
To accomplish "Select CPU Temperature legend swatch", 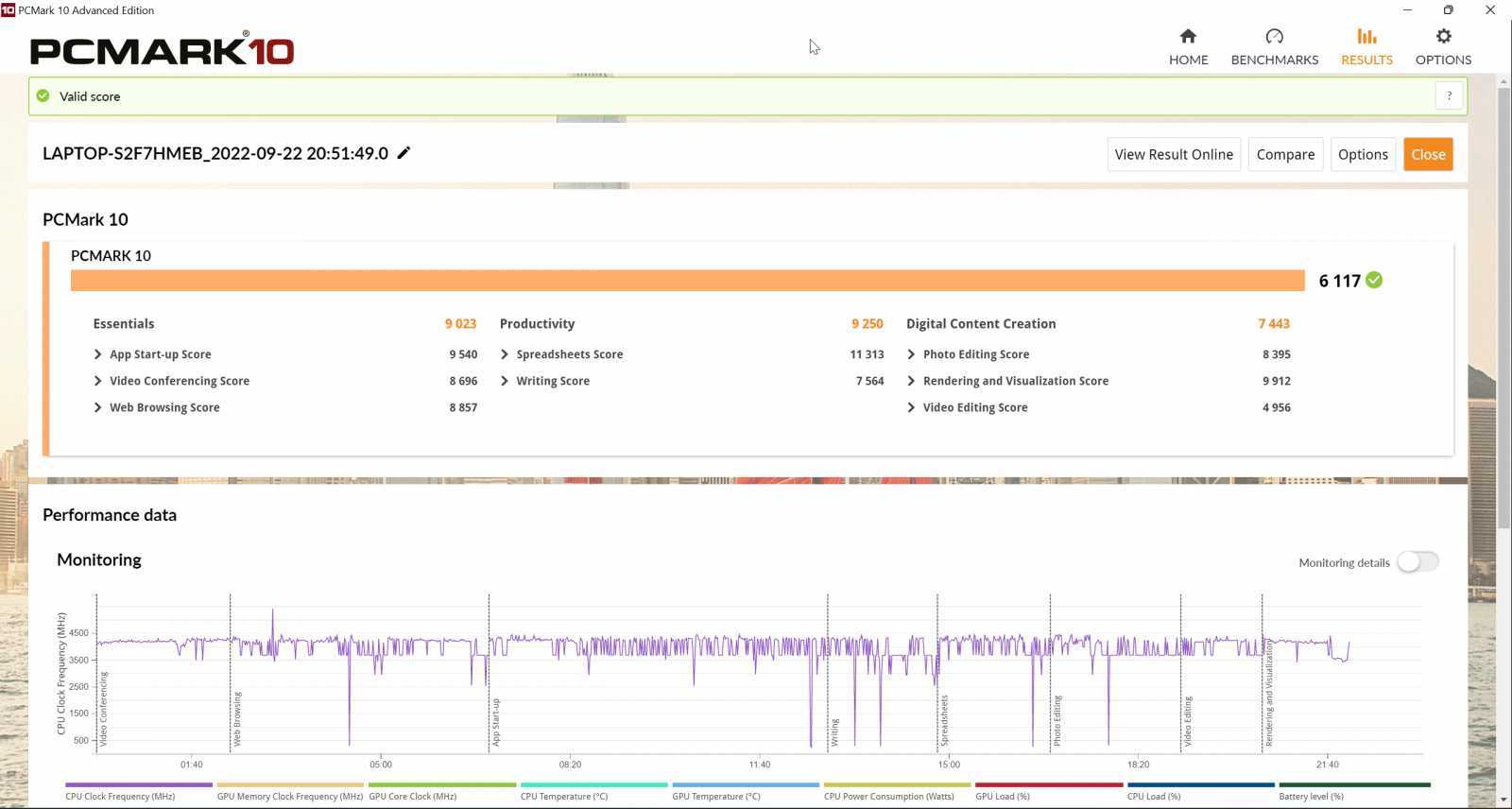I will click(x=593, y=784).
